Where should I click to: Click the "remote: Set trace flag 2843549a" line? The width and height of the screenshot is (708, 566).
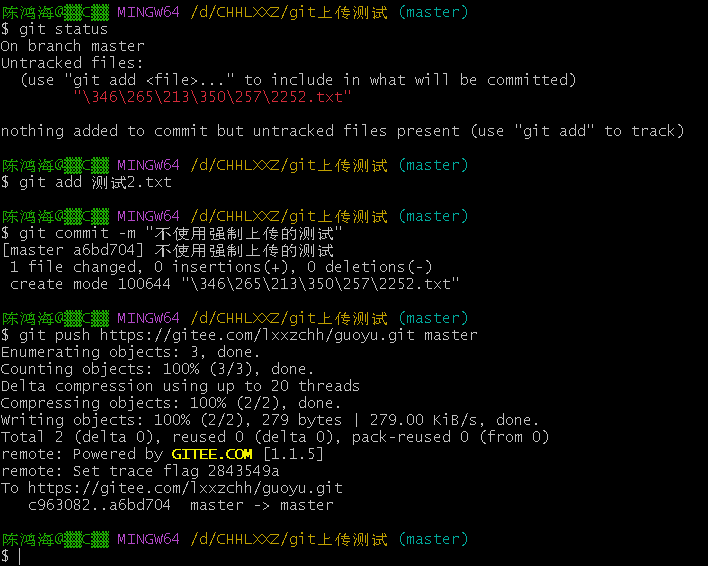(140, 471)
